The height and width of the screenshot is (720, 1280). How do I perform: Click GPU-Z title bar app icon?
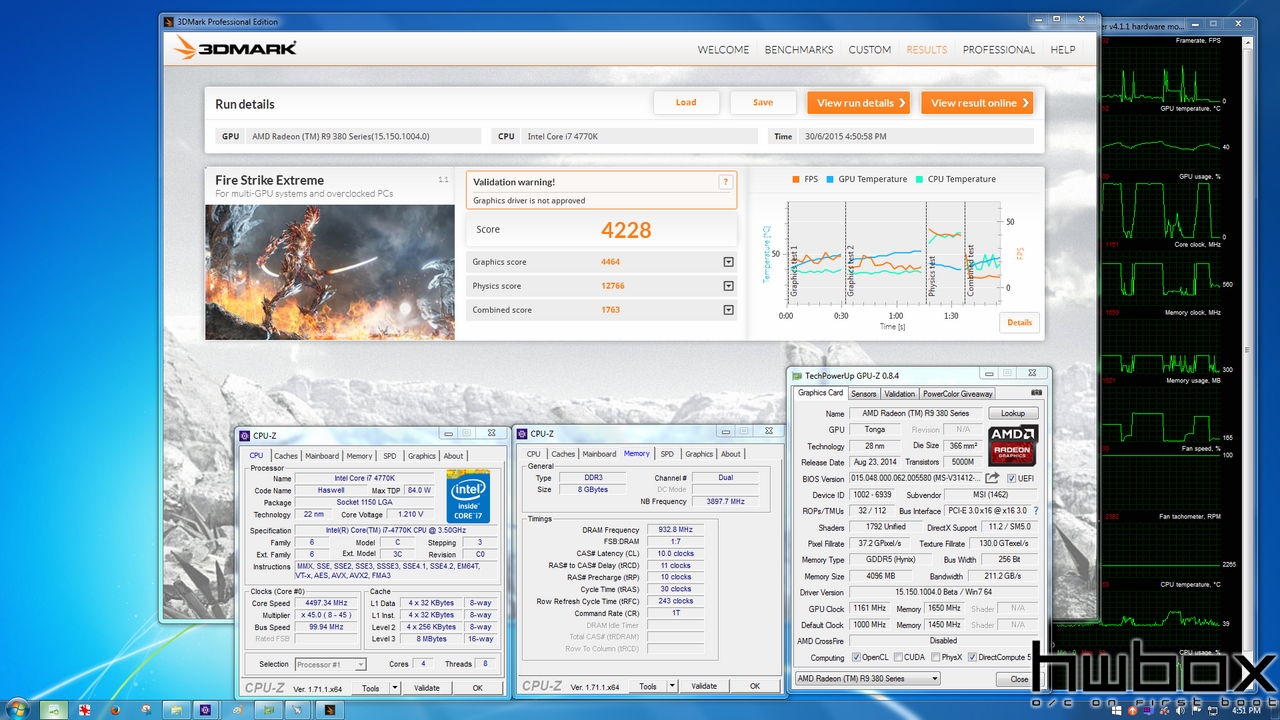click(797, 375)
